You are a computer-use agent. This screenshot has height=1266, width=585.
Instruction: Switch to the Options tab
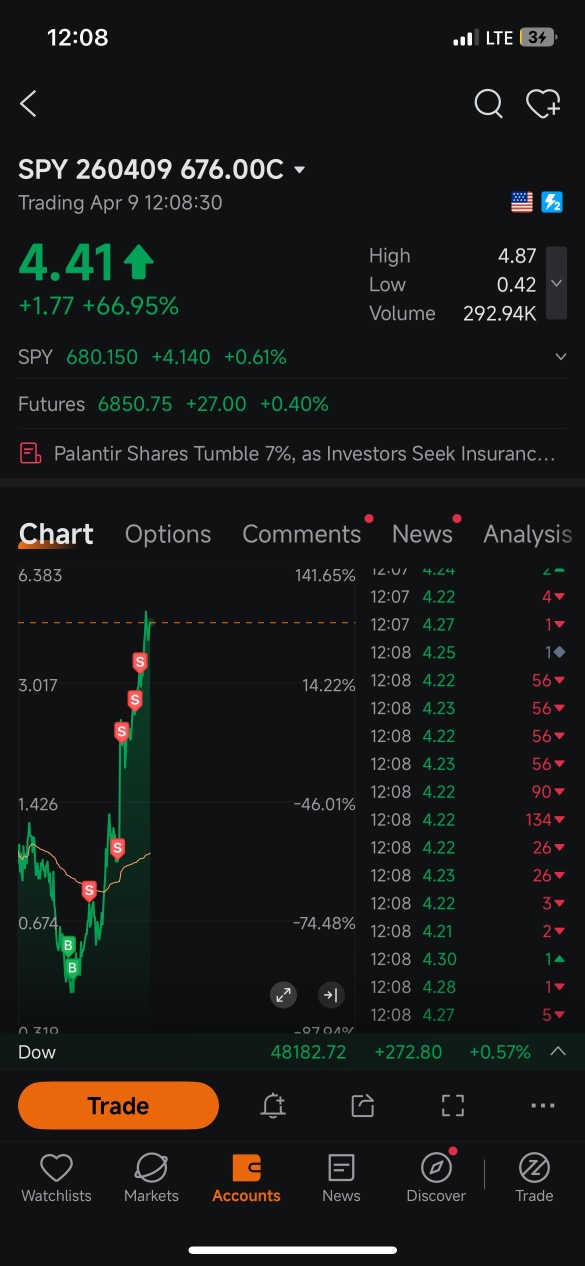(x=168, y=534)
